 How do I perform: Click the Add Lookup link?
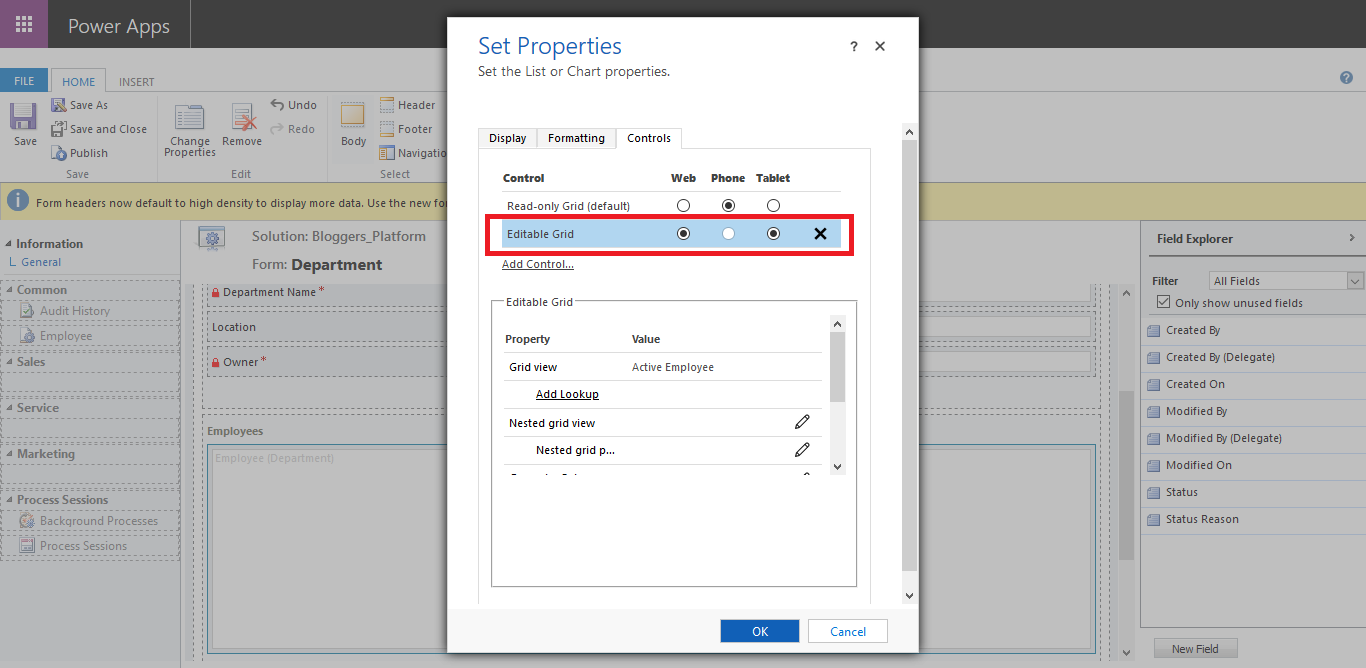pos(567,394)
